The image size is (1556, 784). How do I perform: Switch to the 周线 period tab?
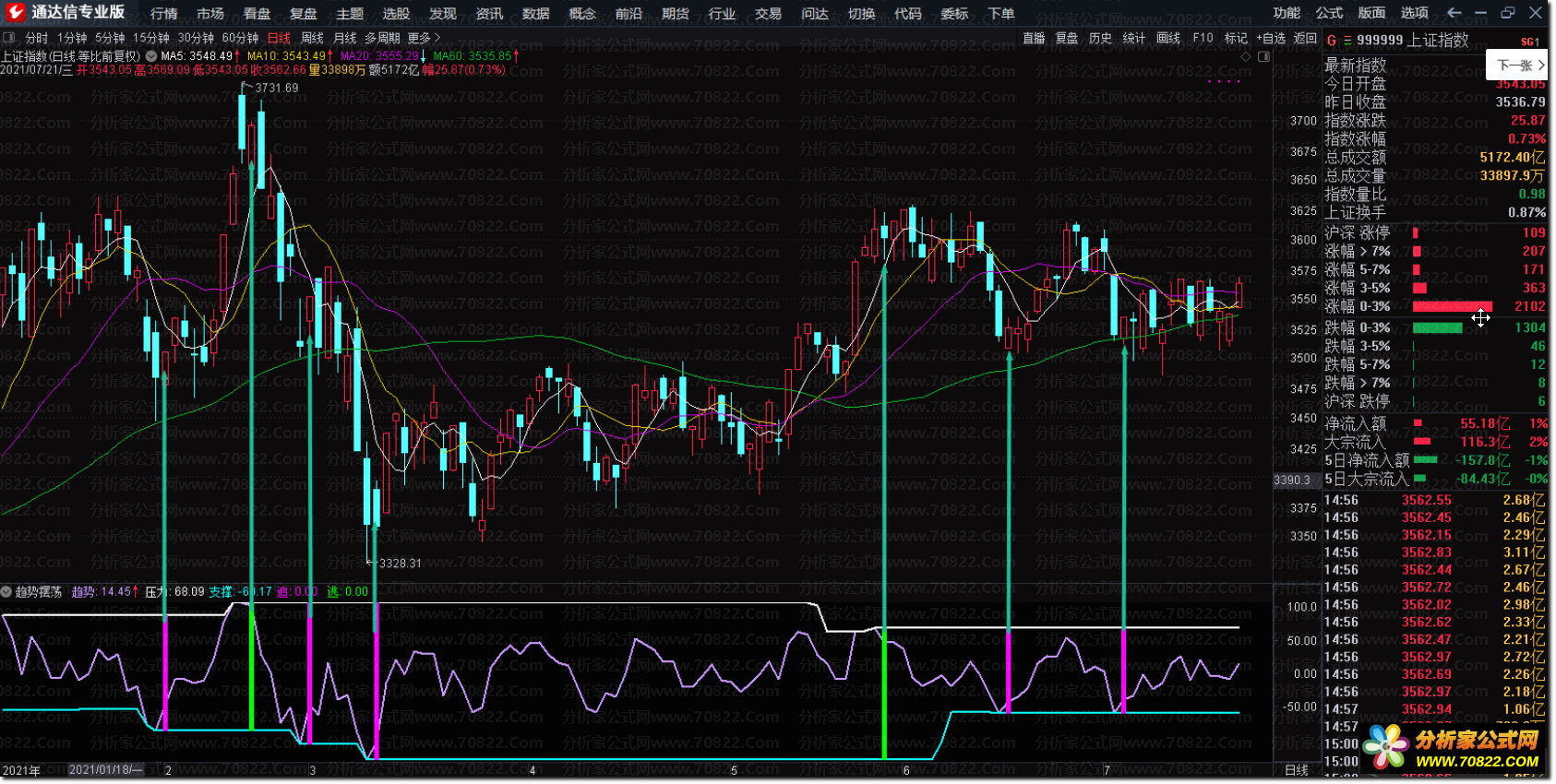point(312,38)
